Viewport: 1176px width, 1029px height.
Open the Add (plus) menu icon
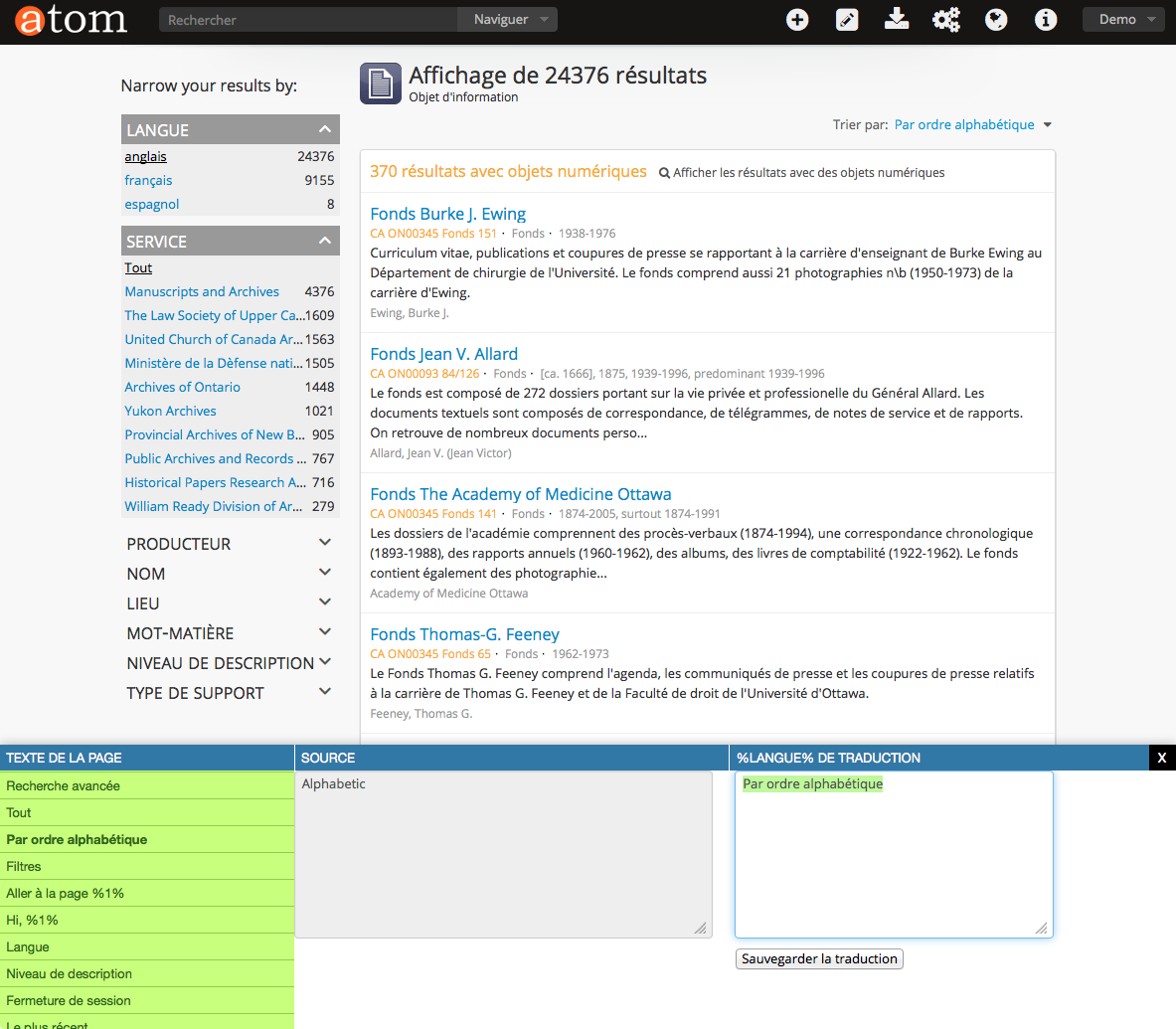tap(797, 20)
